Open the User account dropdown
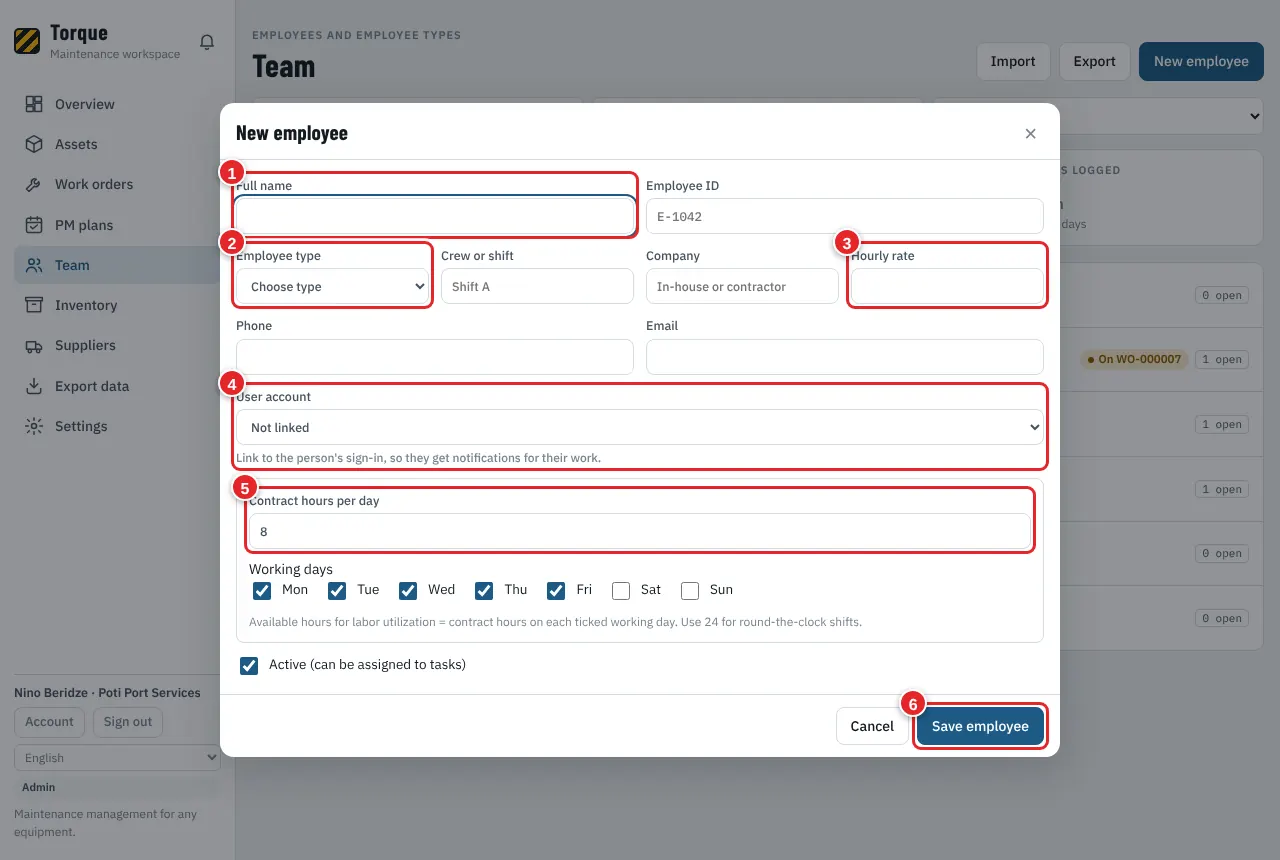The image size is (1280, 860). (x=640, y=427)
